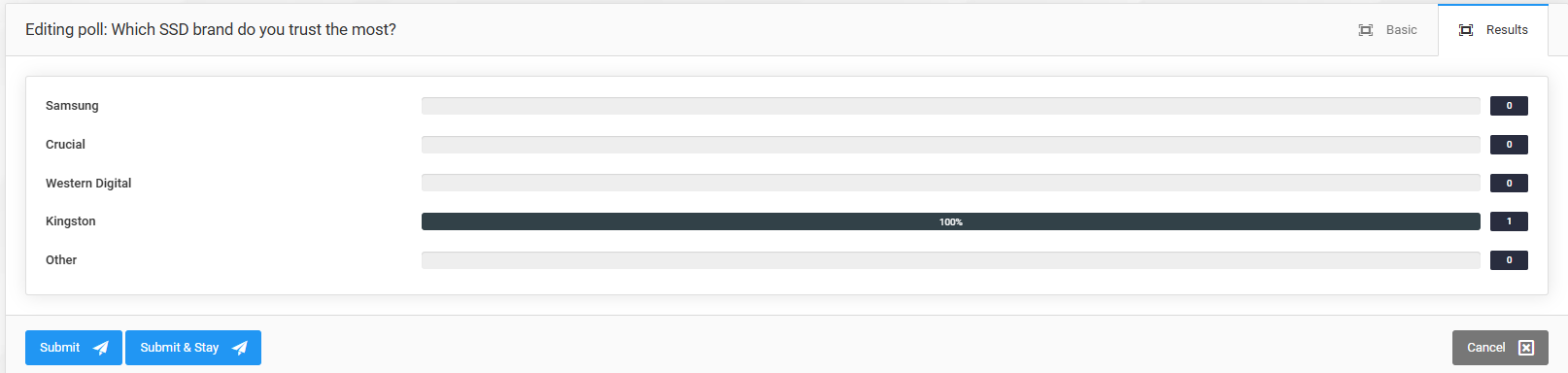The width and height of the screenshot is (1568, 373).
Task: Open the Basic tab
Action: click(1387, 30)
